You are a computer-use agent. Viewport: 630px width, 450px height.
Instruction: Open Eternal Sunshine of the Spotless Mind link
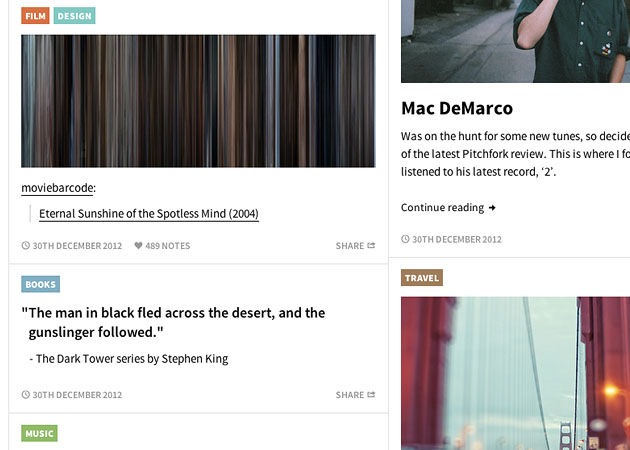click(x=148, y=214)
